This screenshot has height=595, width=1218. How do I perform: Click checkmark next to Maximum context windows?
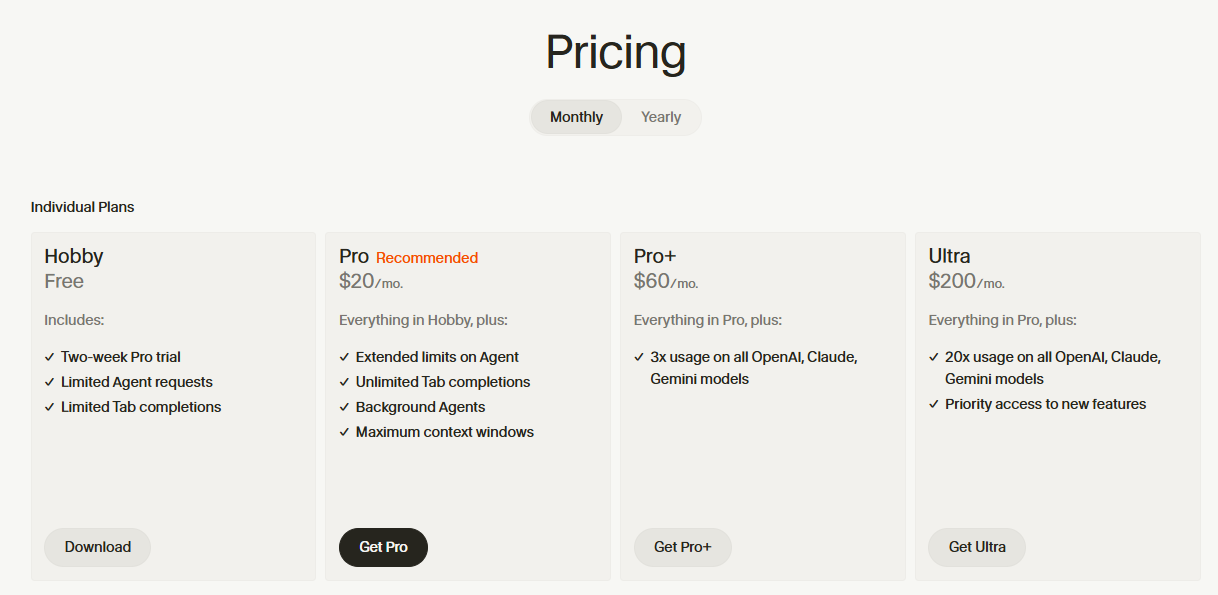[345, 432]
